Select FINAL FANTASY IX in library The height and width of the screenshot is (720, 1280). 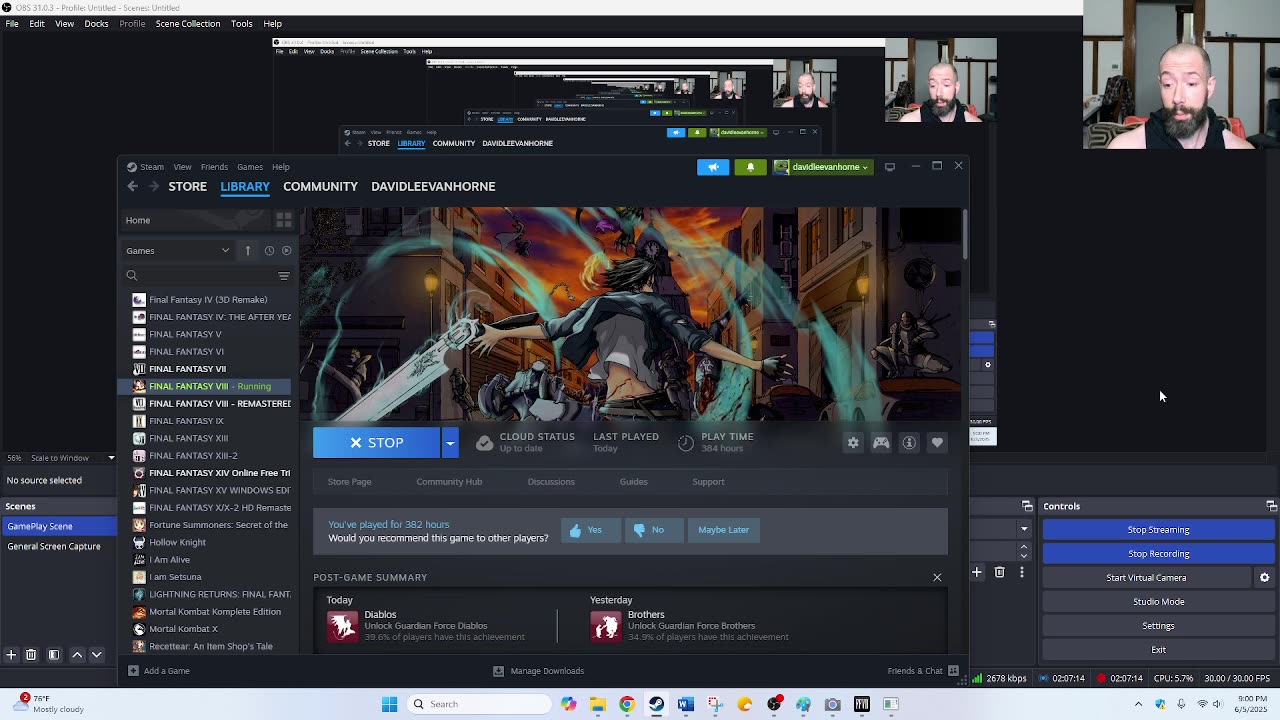pyautogui.click(x=186, y=421)
